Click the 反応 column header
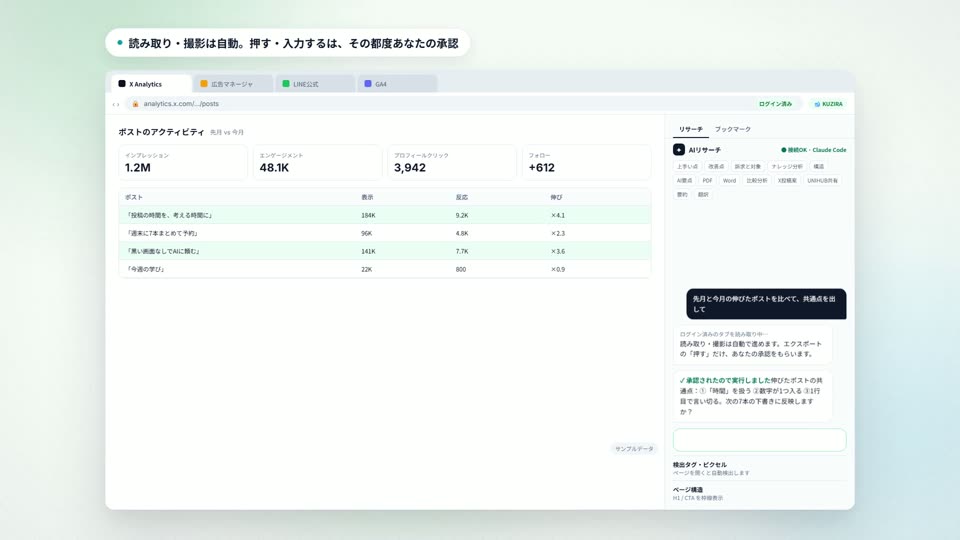Screen dimensions: 960x540 pyautogui.click(x=462, y=197)
